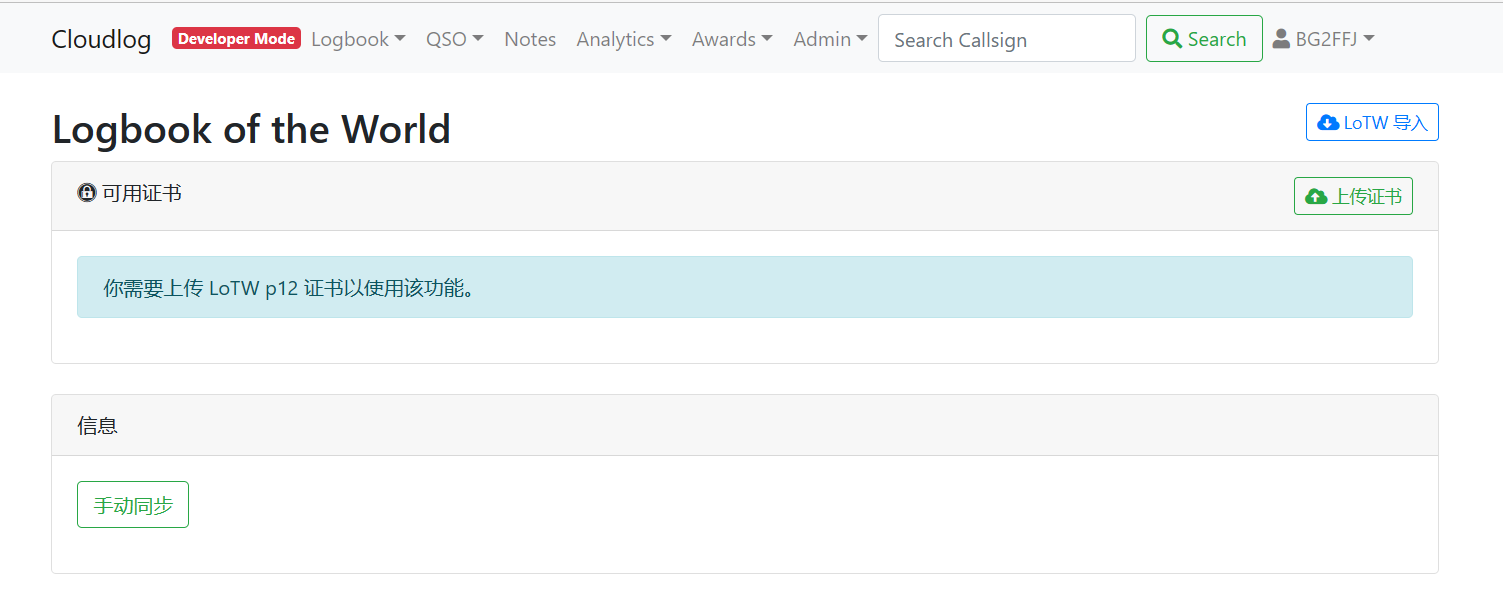The image size is (1503, 603).
Task: Expand the Awards menu
Action: (732, 39)
